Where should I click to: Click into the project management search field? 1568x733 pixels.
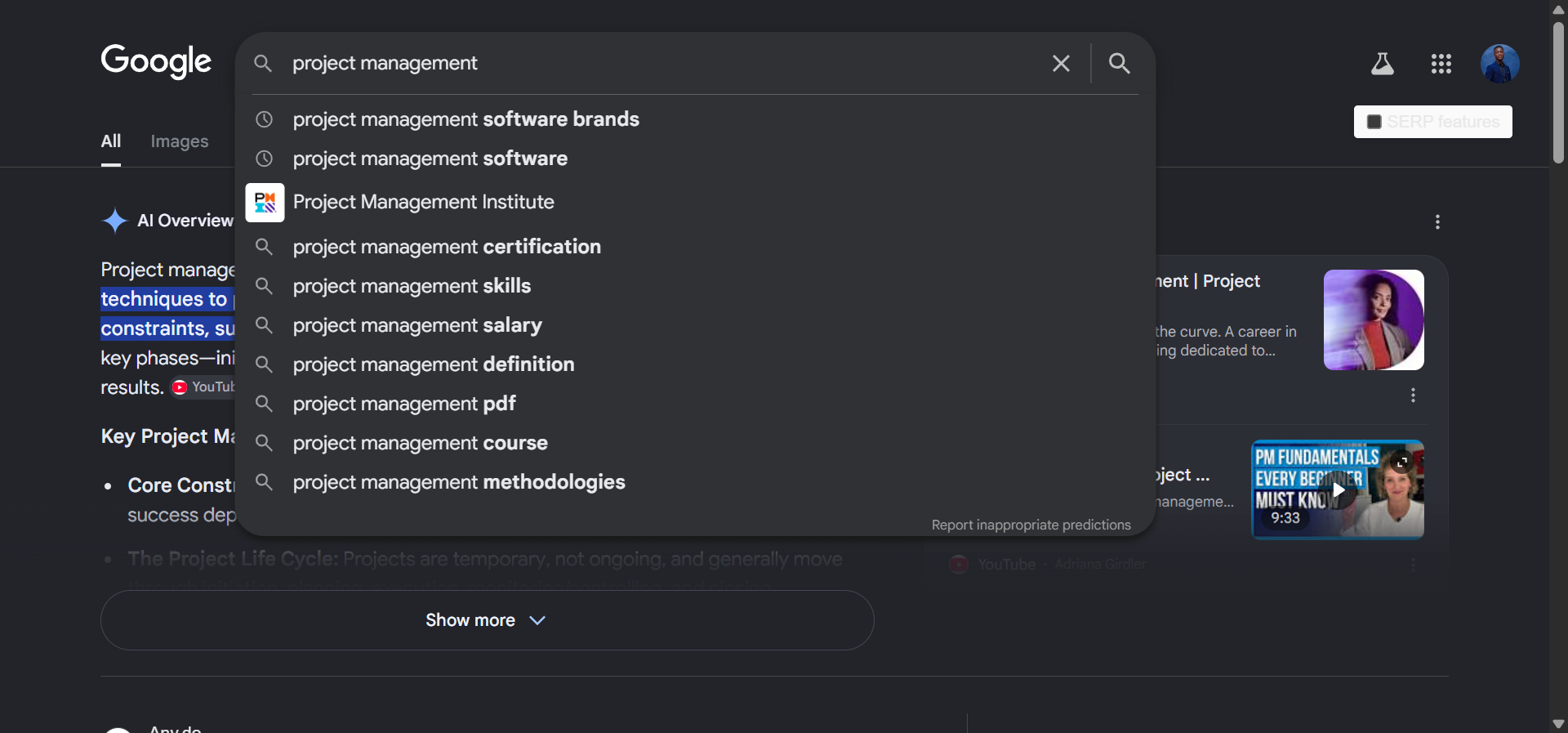click(661, 63)
